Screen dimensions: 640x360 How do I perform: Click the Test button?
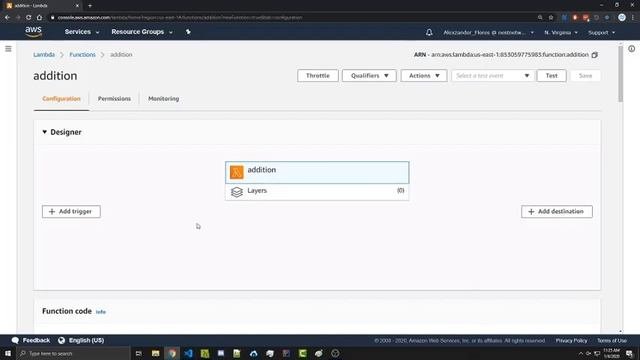(x=551, y=76)
